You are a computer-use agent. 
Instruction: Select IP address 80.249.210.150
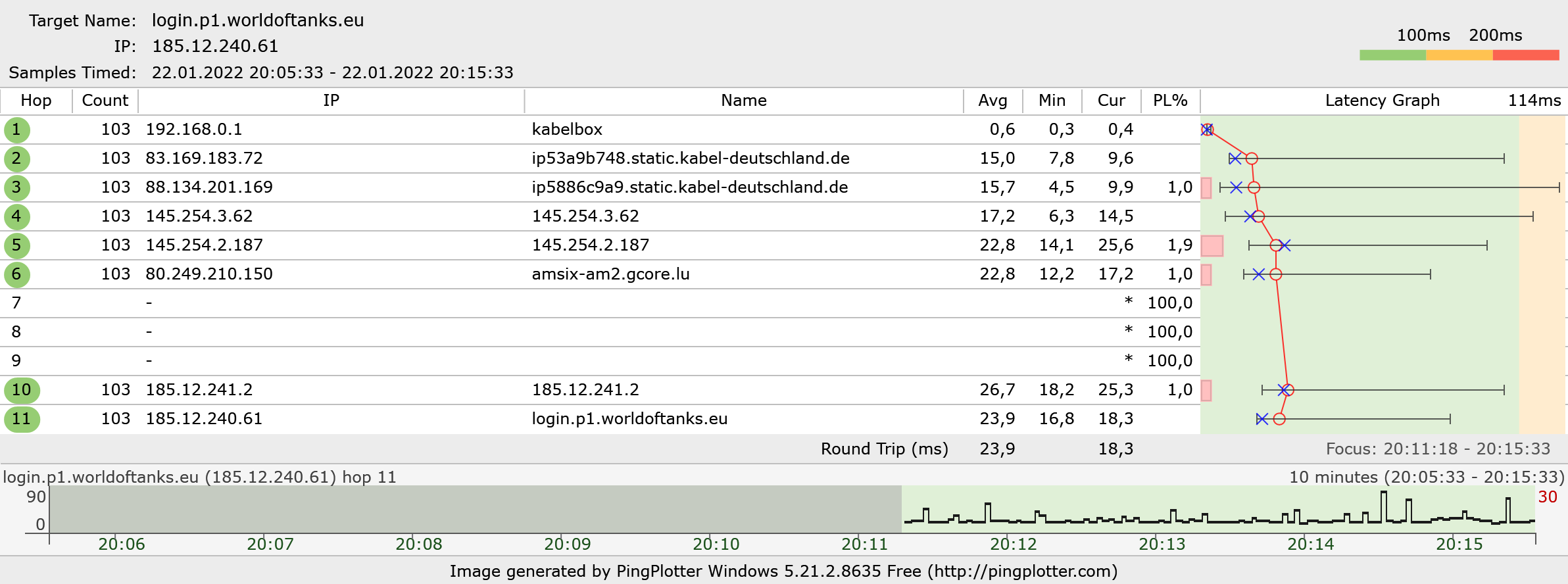click(209, 274)
